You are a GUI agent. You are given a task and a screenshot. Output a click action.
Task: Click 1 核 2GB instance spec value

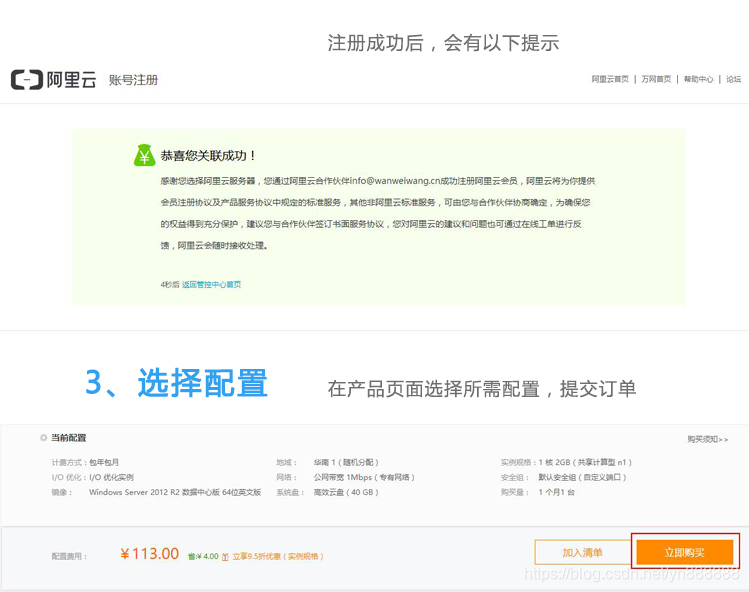click(585, 463)
